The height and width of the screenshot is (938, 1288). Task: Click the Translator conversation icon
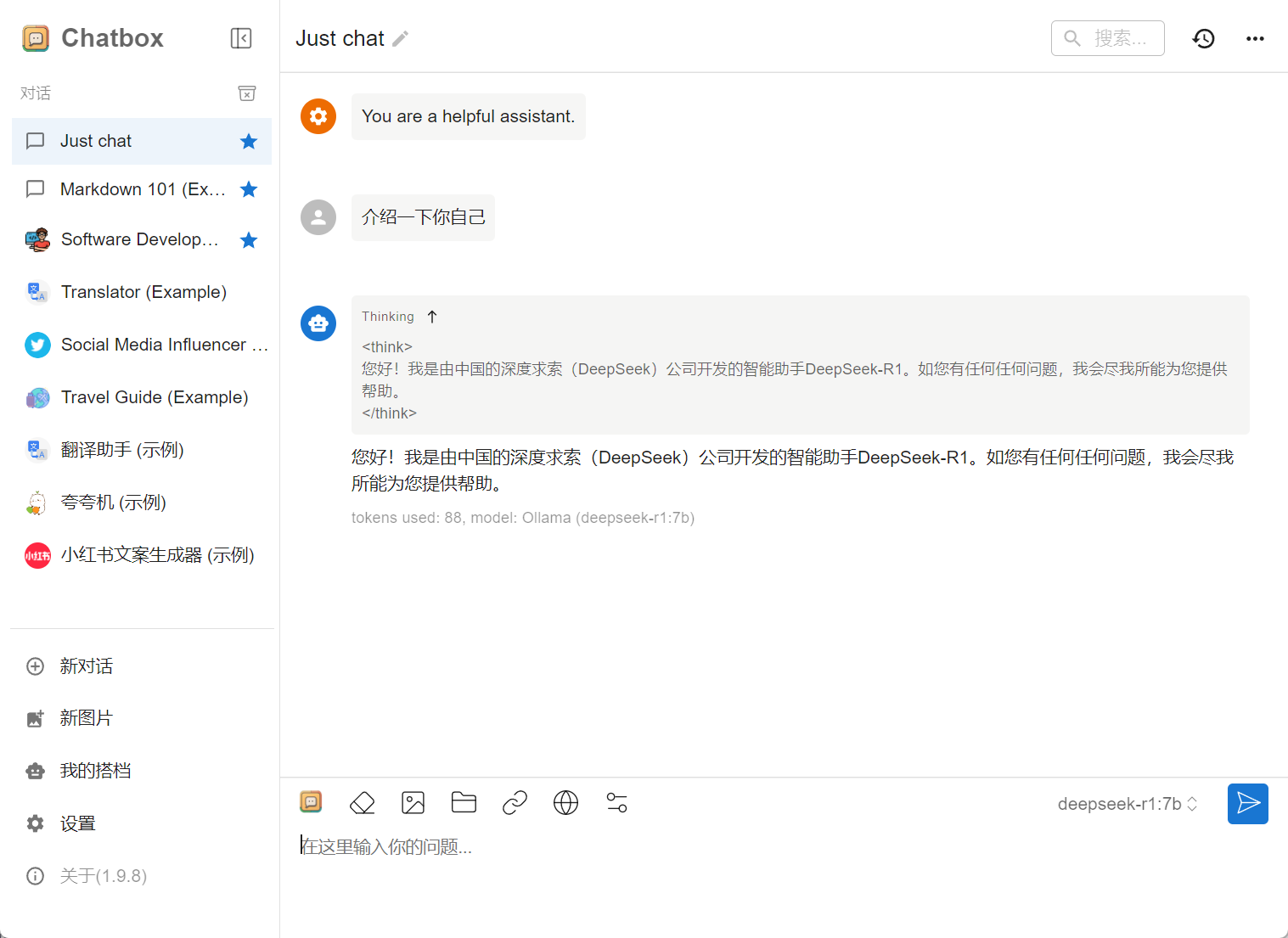tap(37, 292)
